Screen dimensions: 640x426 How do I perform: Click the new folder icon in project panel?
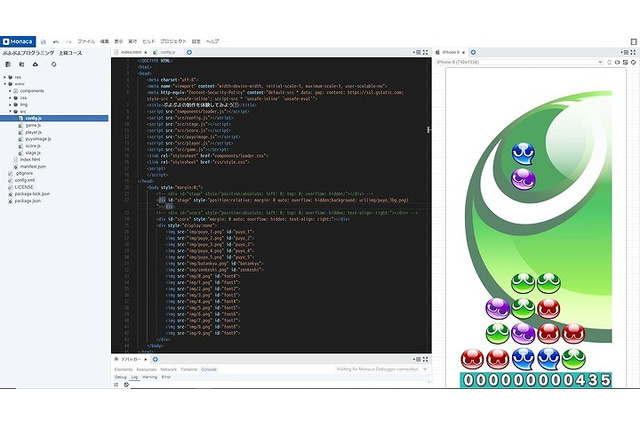tap(22, 64)
